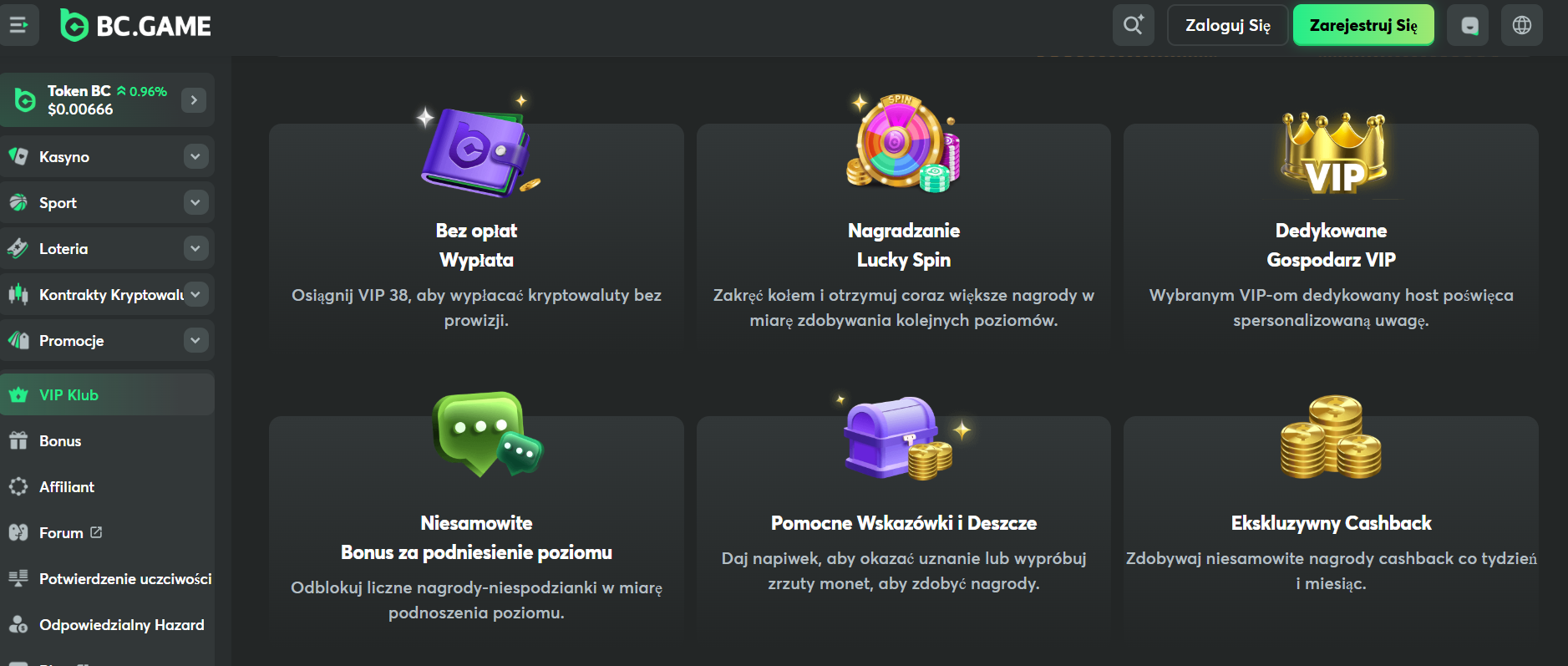Click the gold coin stacks icon

coord(1331,437)
